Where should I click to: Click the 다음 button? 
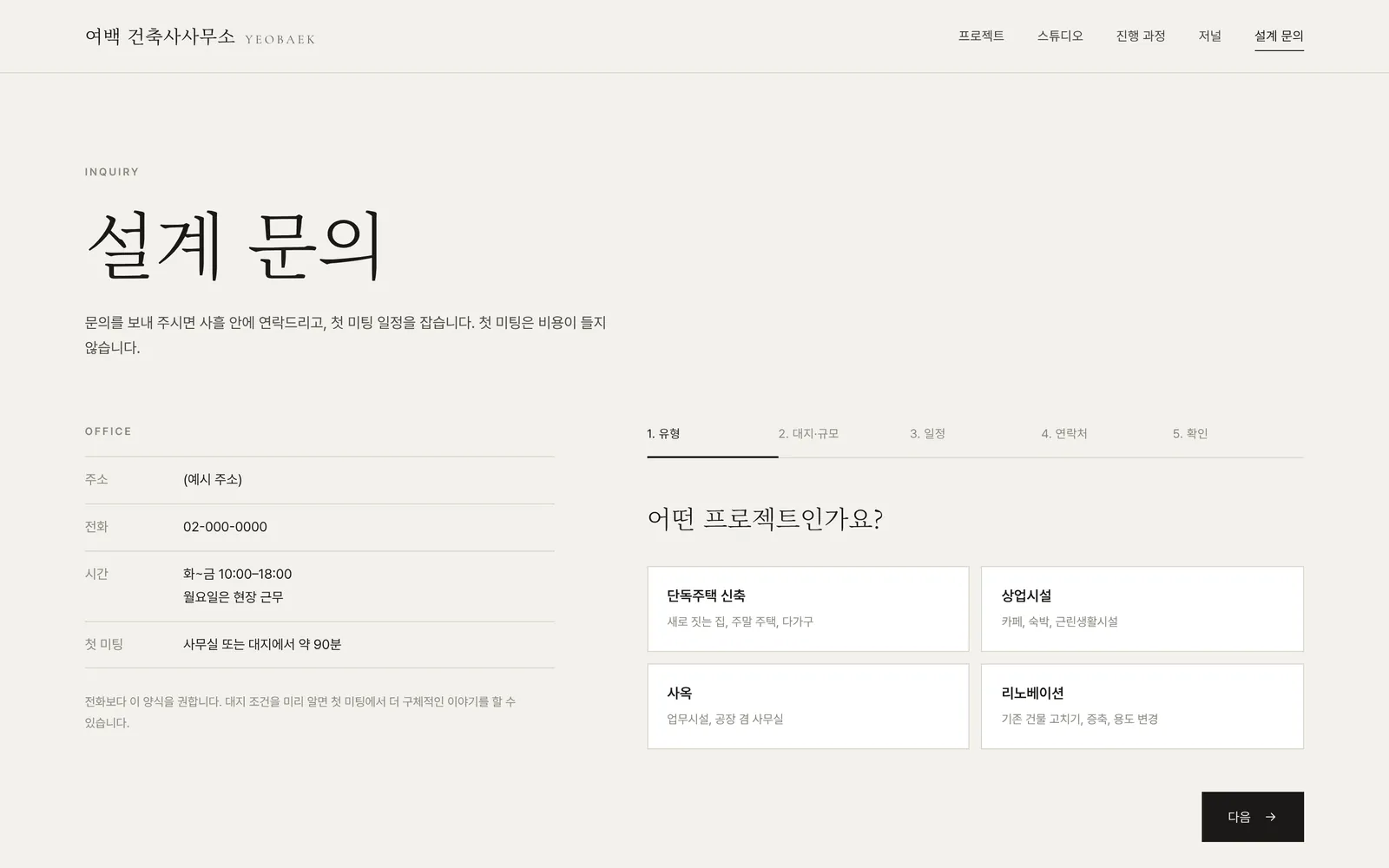(1253, 817)
